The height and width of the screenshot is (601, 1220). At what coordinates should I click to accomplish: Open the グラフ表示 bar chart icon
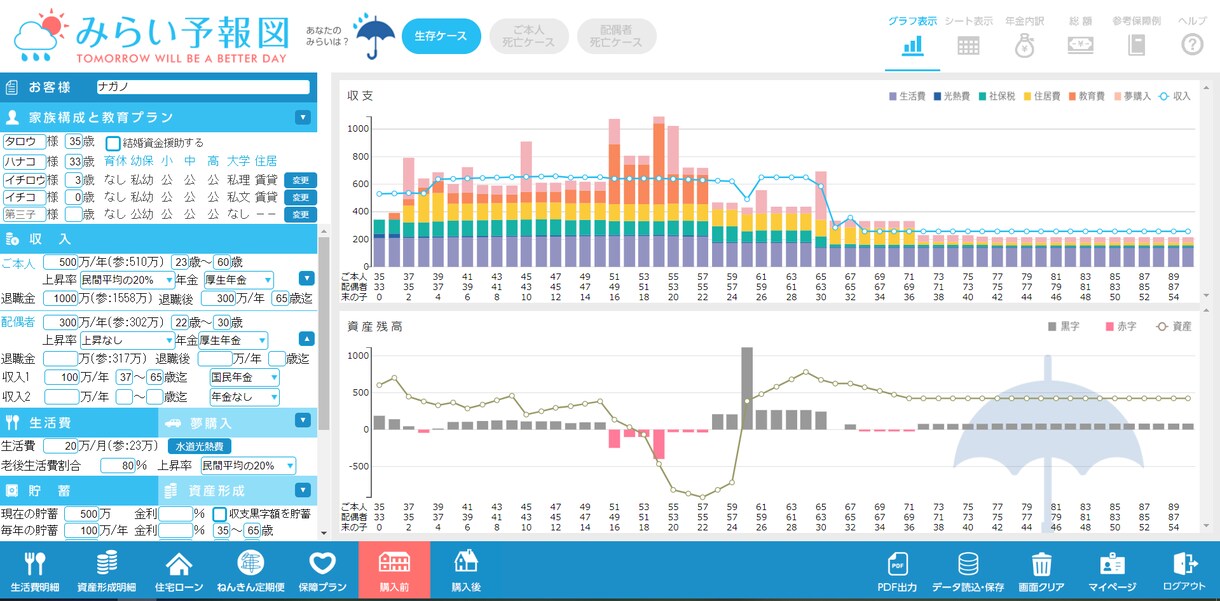[x=912, y=45]
